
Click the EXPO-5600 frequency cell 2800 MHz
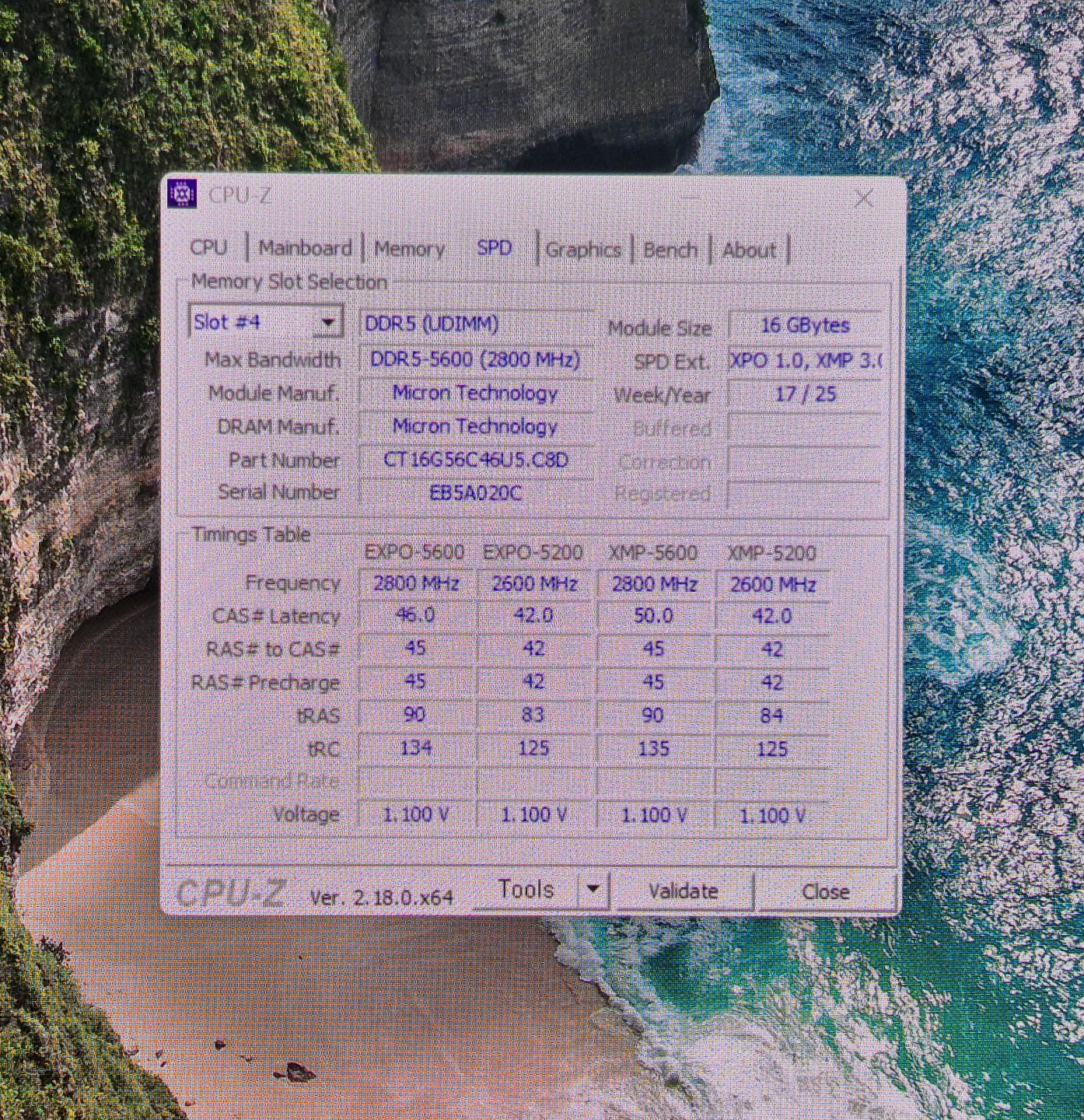[x=416, y=583]
